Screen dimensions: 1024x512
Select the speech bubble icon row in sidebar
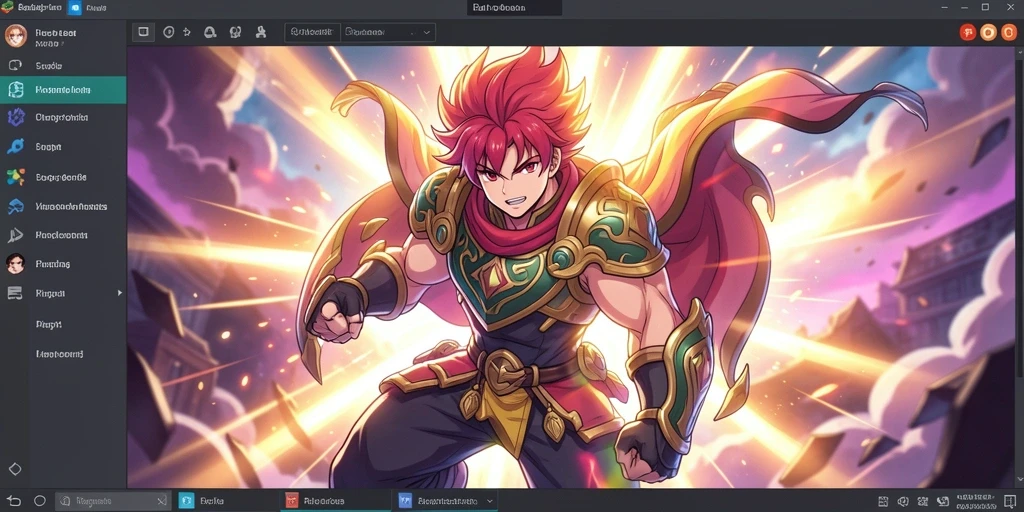point(63,65)
